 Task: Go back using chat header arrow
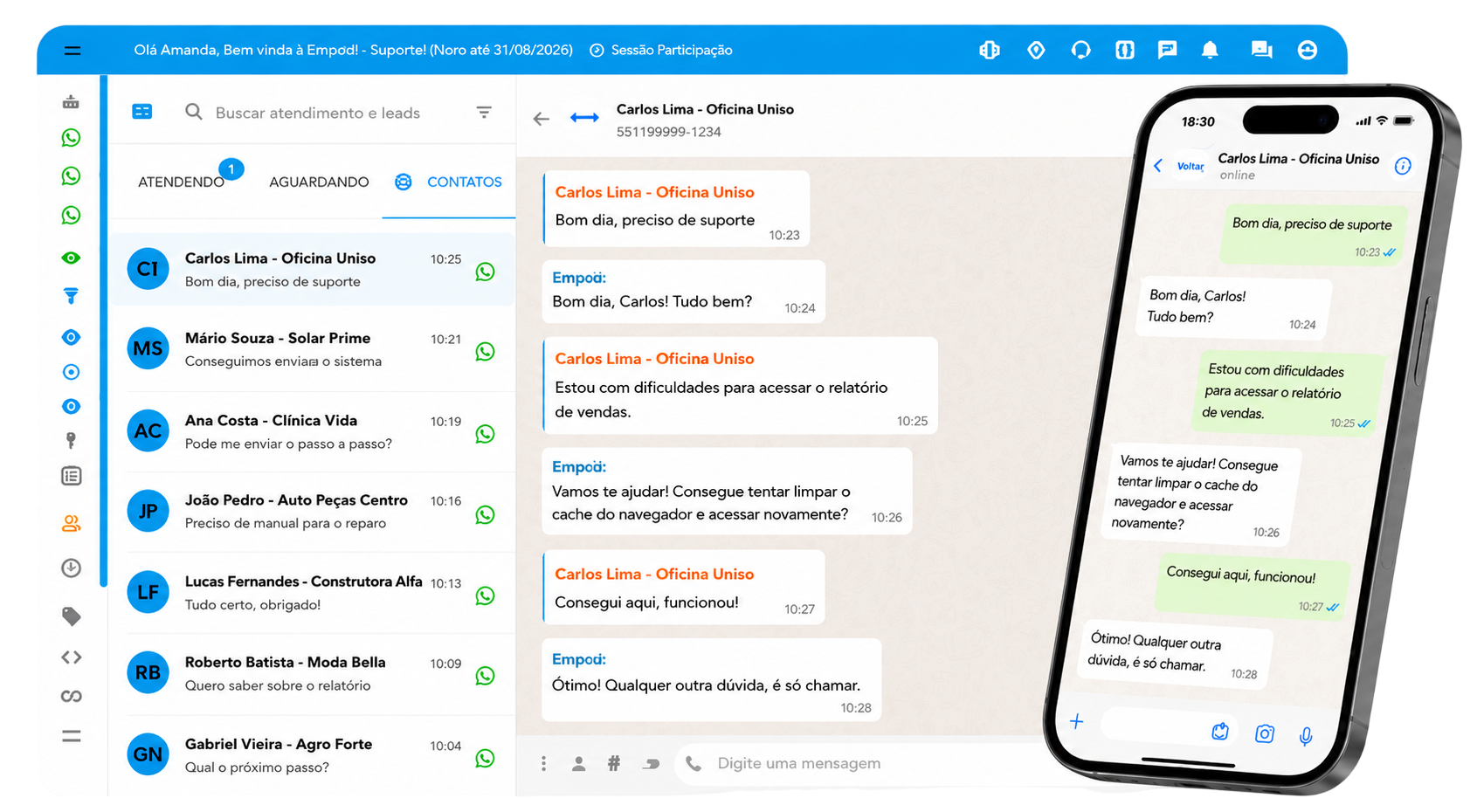click(x=542, y=119)
